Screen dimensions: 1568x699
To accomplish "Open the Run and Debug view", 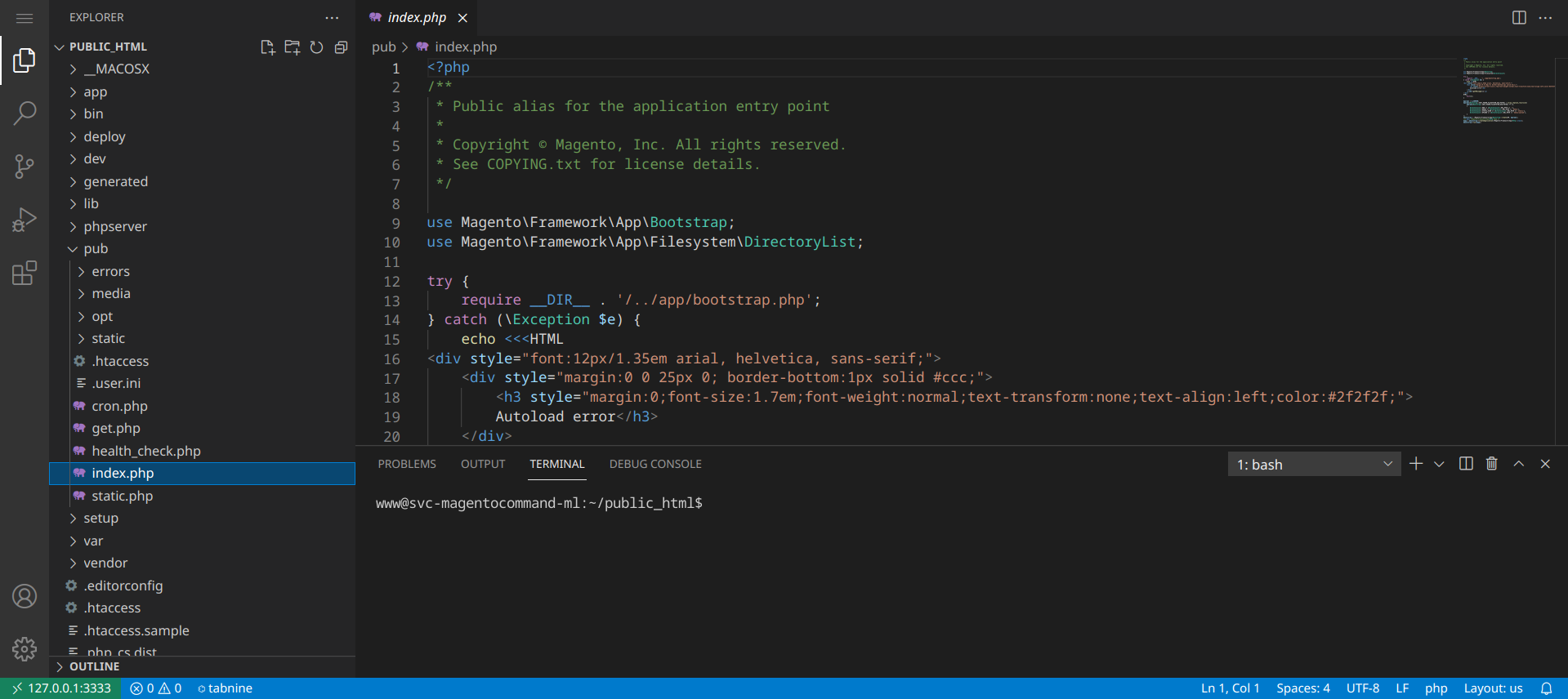I will pos(25,220).
